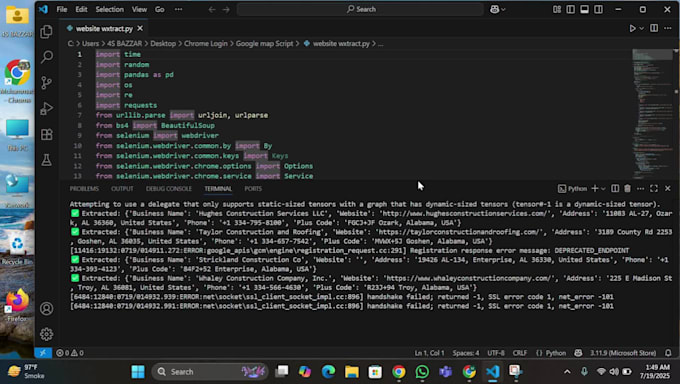Switch to the PROBLEMS panel tab
The height and width of the screenshot is (384, 680).
84,189
